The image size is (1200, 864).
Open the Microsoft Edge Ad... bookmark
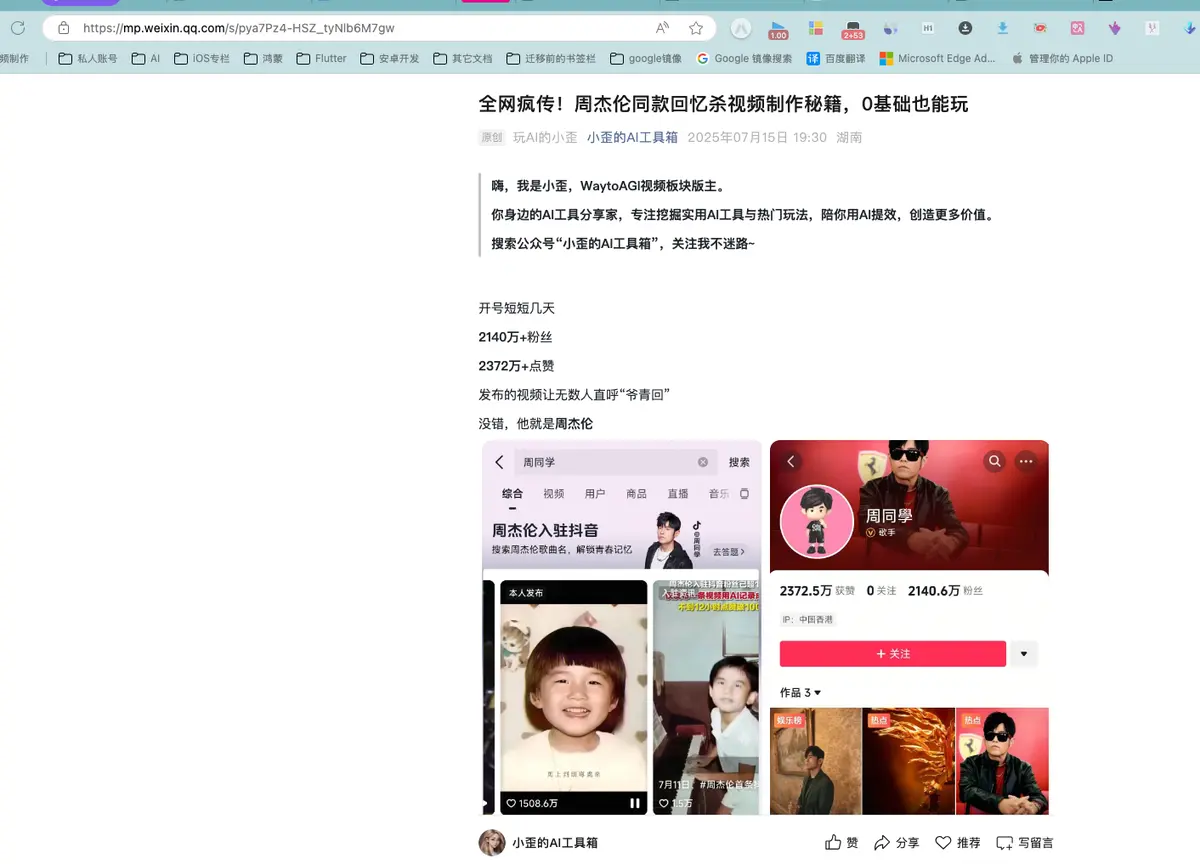click(x=937, y=59)
